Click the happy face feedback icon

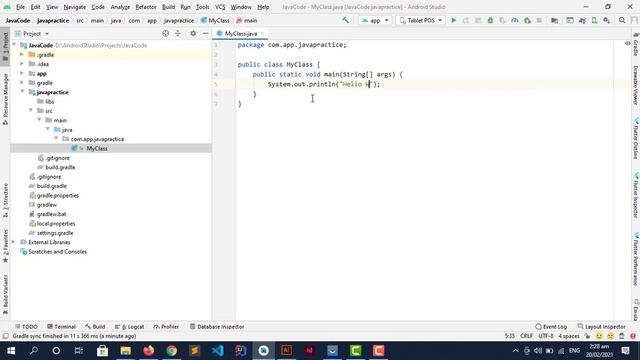[x=599, y=336]
